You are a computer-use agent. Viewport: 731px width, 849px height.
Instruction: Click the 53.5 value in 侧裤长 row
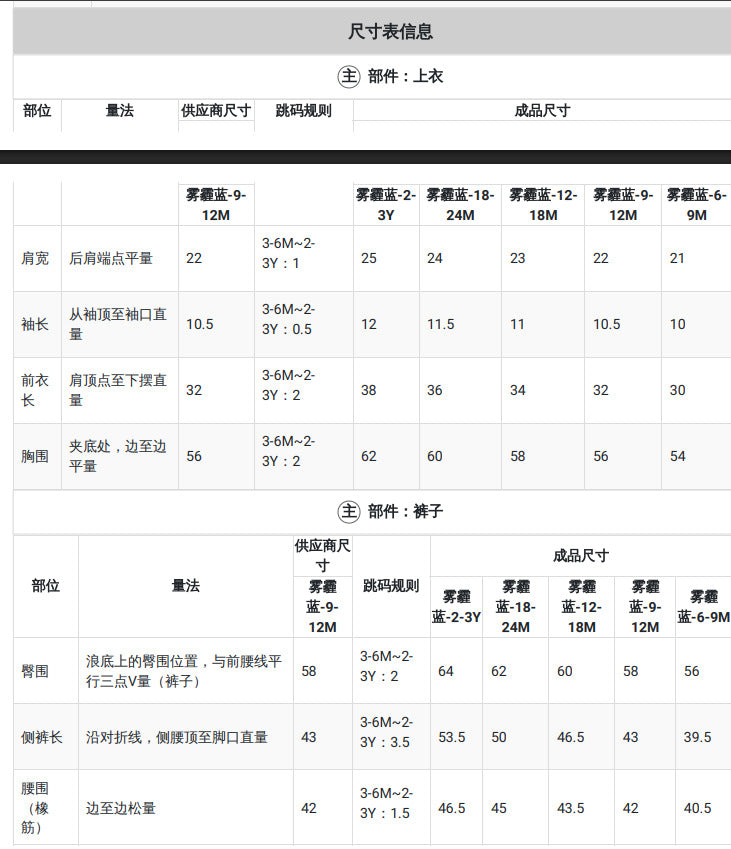click(x=452, y=737)
